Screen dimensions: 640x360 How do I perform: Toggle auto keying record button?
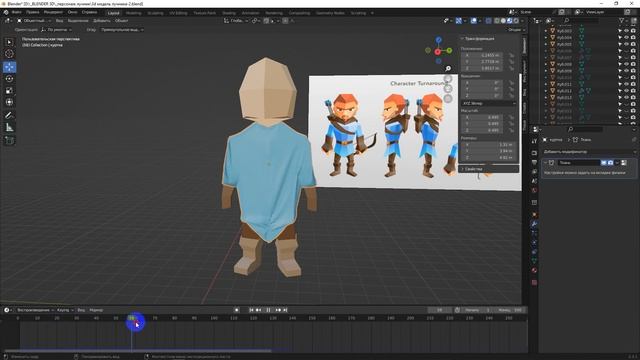pyautogui.click(x=236, y=310)
